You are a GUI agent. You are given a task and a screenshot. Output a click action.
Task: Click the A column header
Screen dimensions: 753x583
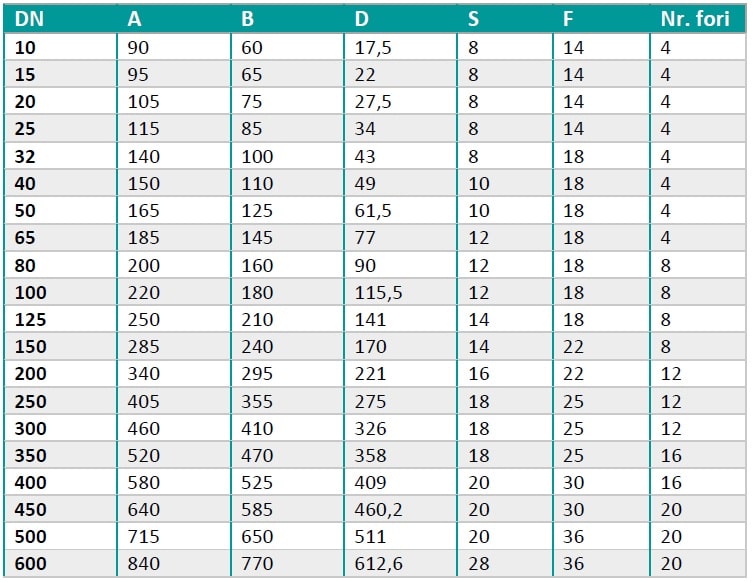click(134, 19)
